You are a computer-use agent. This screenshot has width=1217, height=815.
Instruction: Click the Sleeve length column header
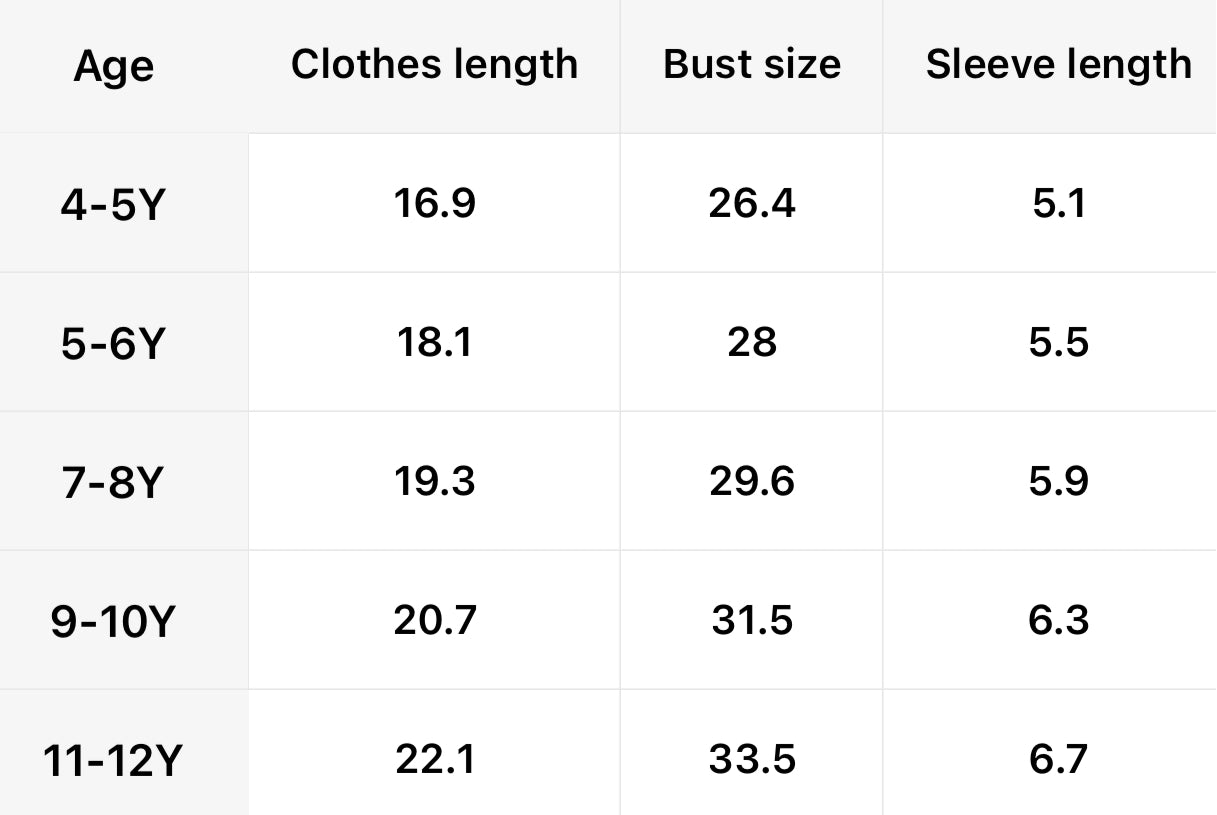(1058, 65)
